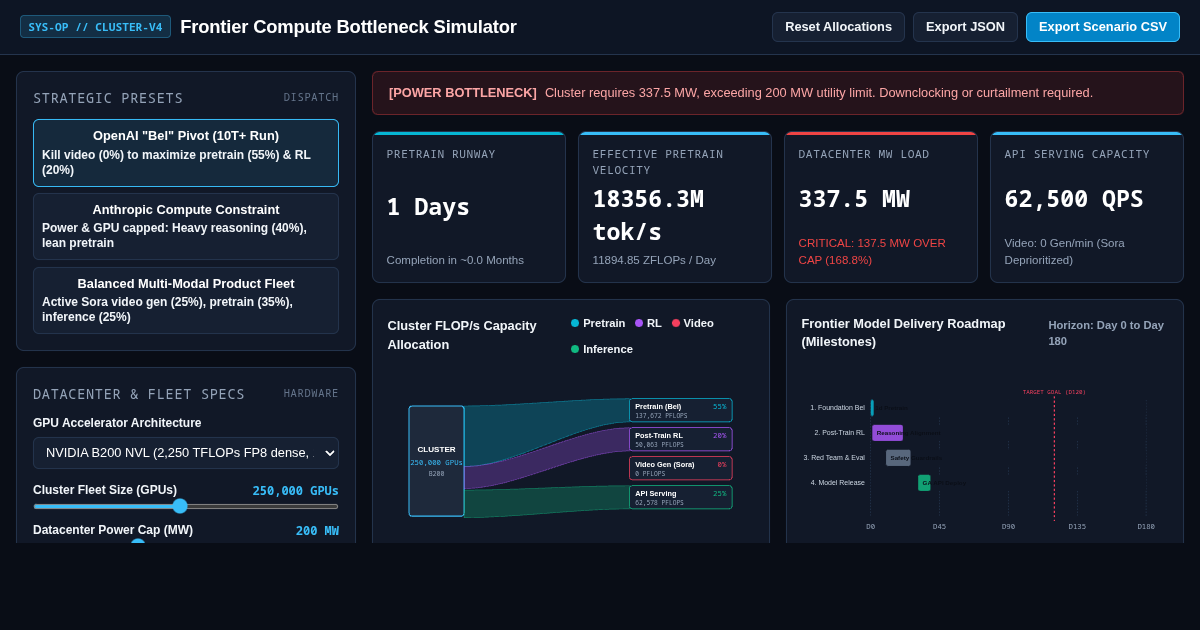Image resolution: width=1200 pixels, height=630 pixels.
Task: Export configuration as JSON
Action: click(965, 27)
